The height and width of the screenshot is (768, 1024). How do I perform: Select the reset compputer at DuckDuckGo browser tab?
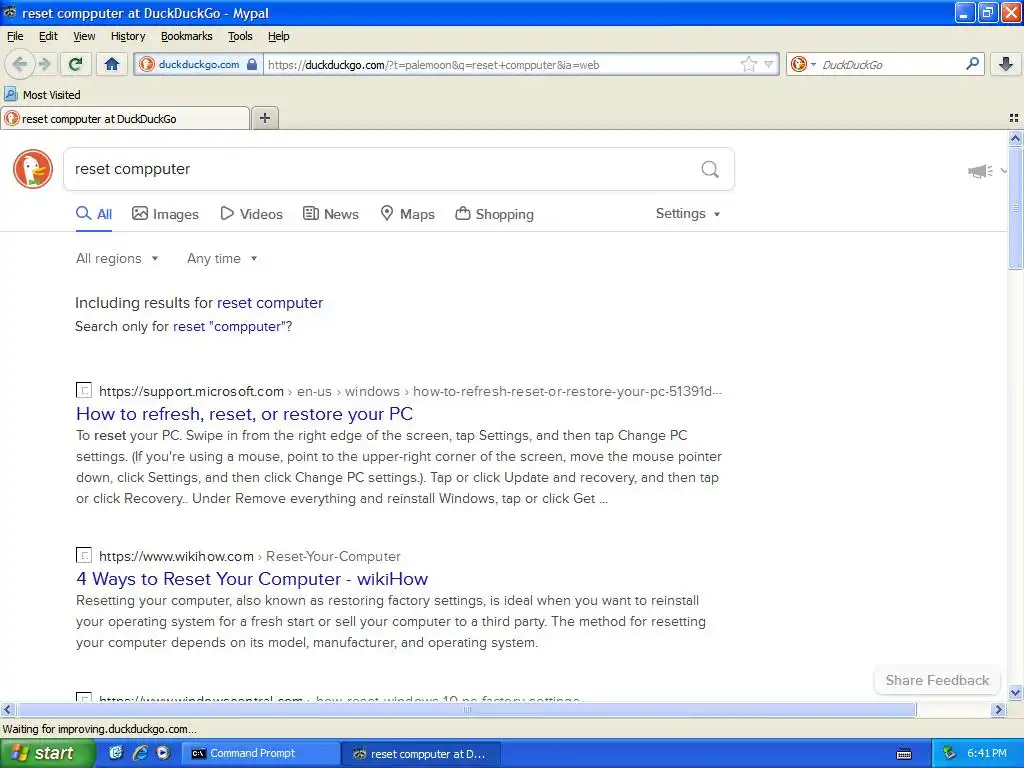click(x=125, y=118)
